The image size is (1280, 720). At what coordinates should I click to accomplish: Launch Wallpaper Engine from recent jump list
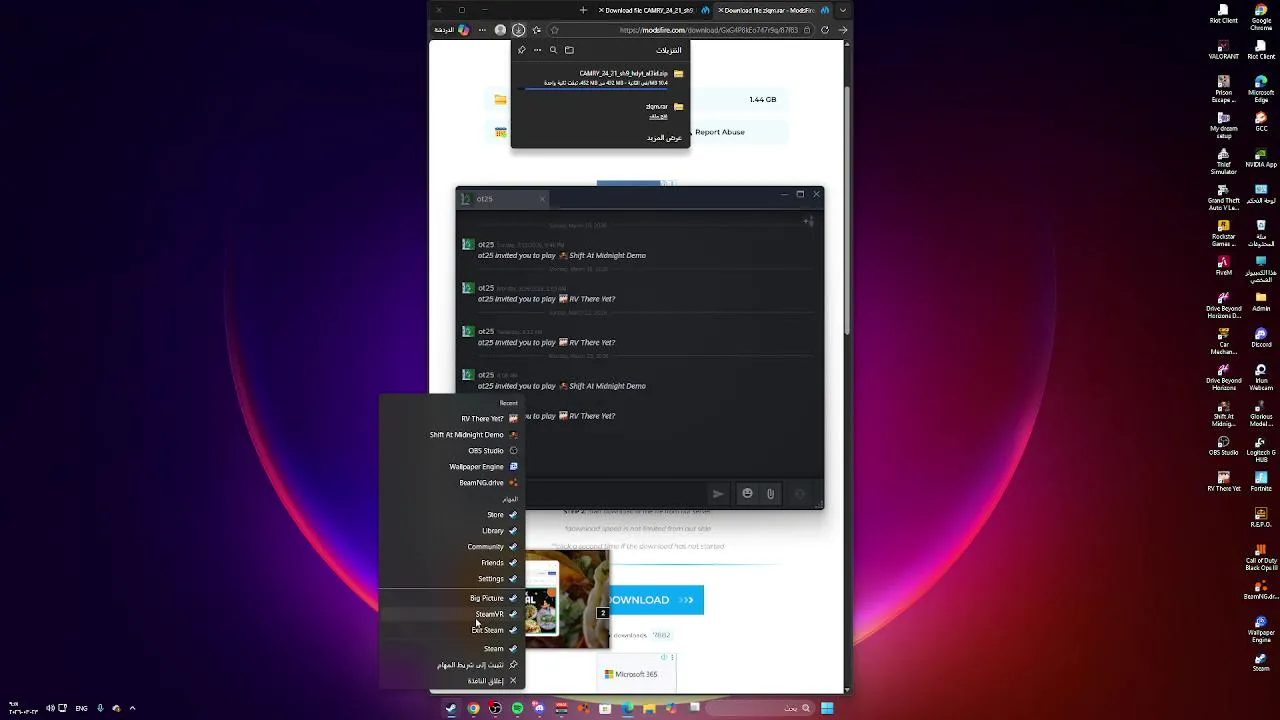point(450,467)
